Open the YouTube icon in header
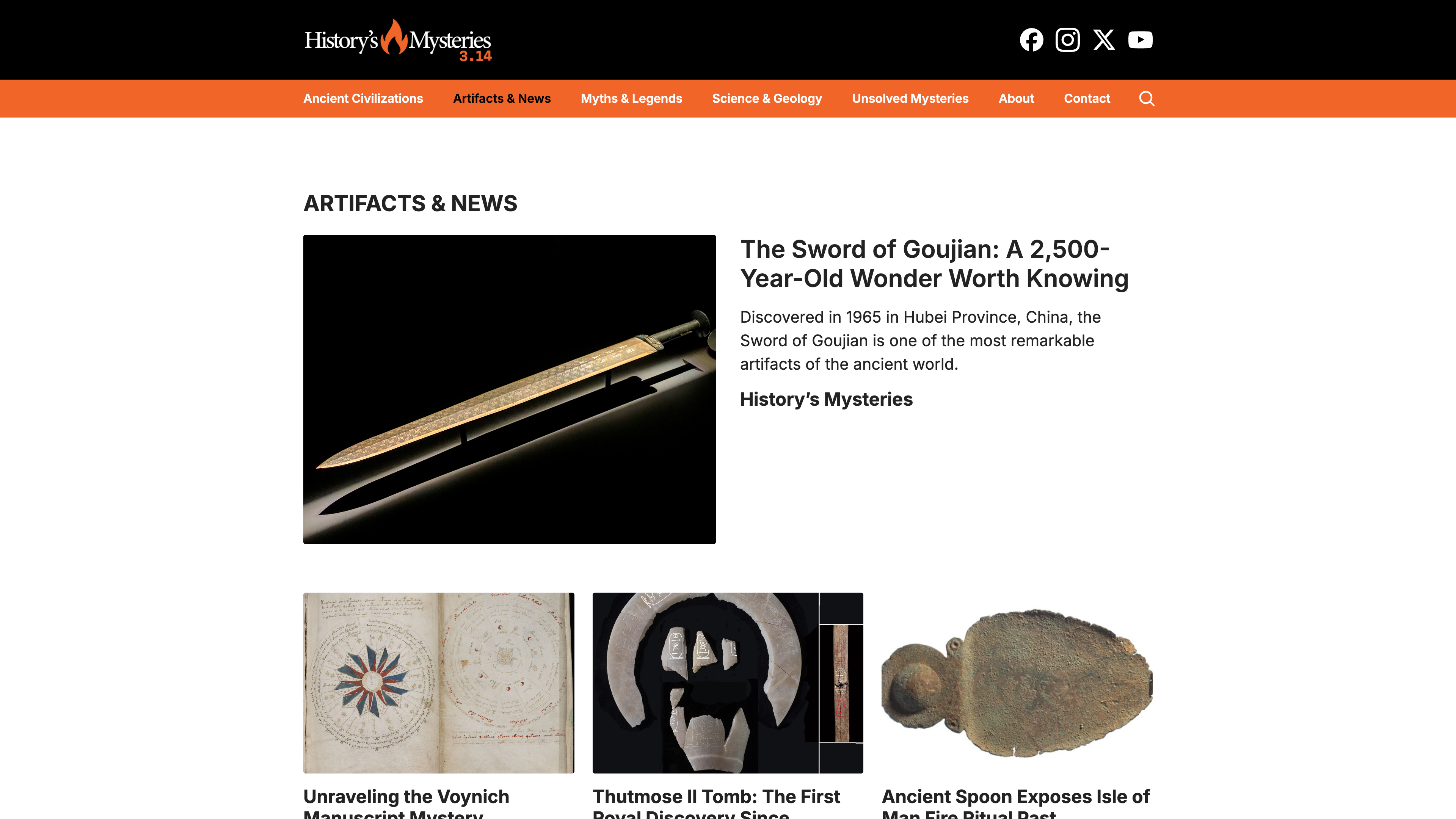This screenshot has width=1456, height=819. coord(1140,39)
